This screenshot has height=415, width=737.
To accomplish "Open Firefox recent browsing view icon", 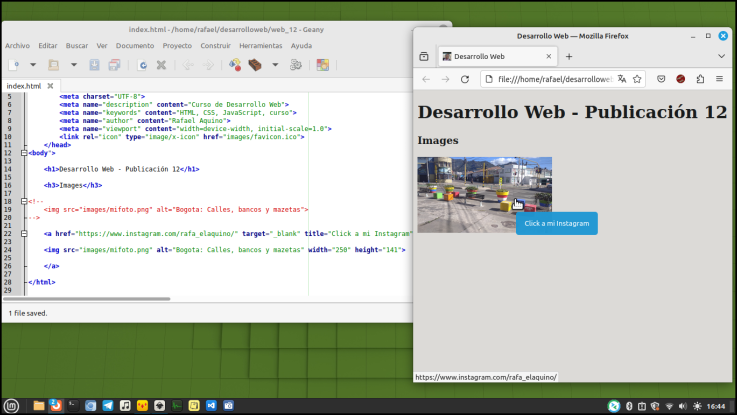I will [424, 56].
